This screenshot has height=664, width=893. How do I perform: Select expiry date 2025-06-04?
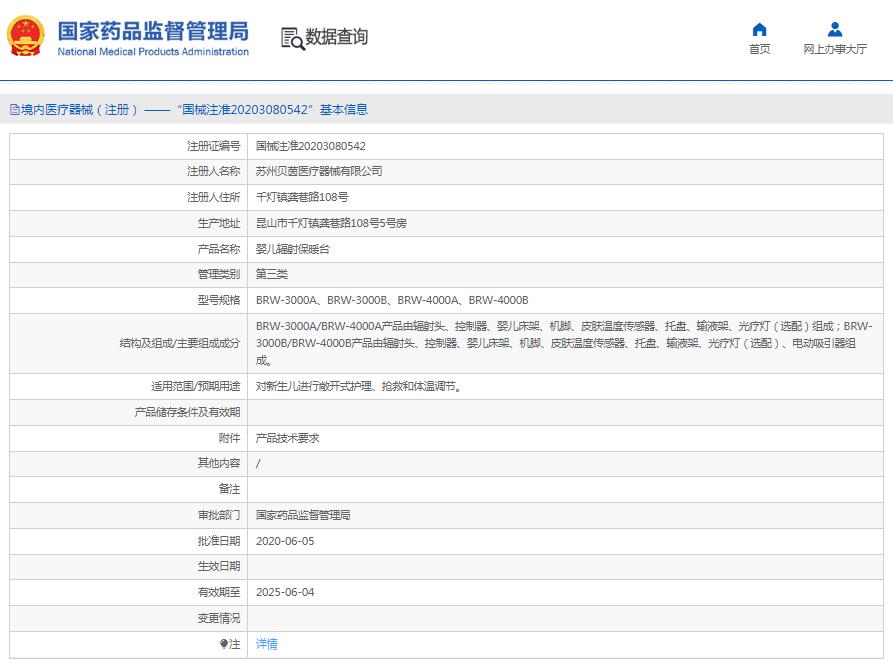285,592
